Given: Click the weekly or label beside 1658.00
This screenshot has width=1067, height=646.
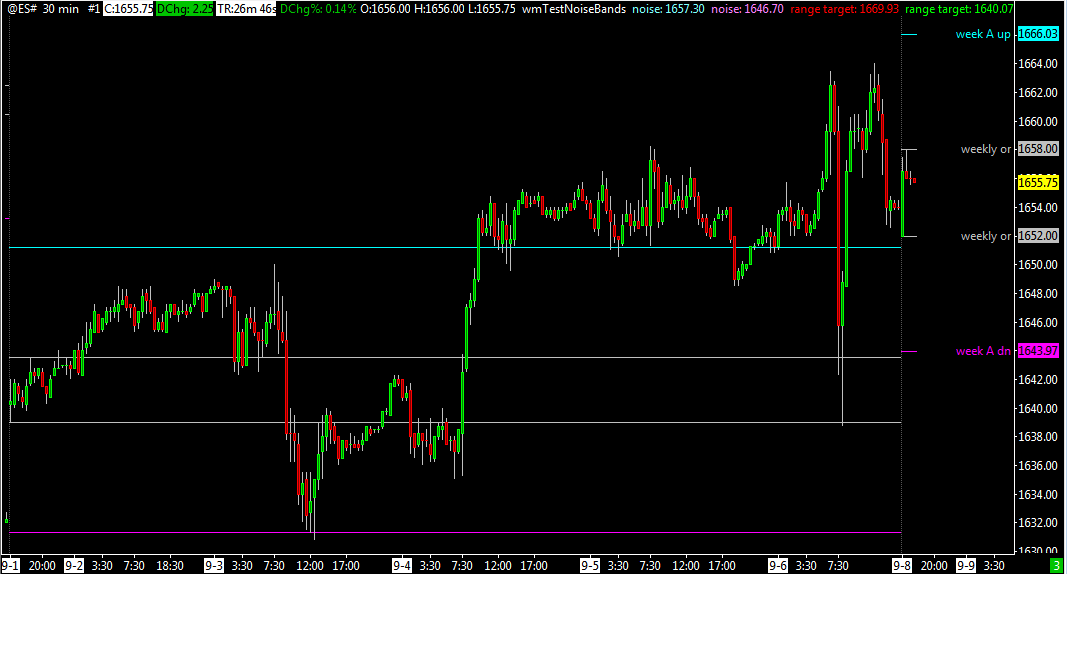Looking at the screenshot, I should (x=985, y=149).
